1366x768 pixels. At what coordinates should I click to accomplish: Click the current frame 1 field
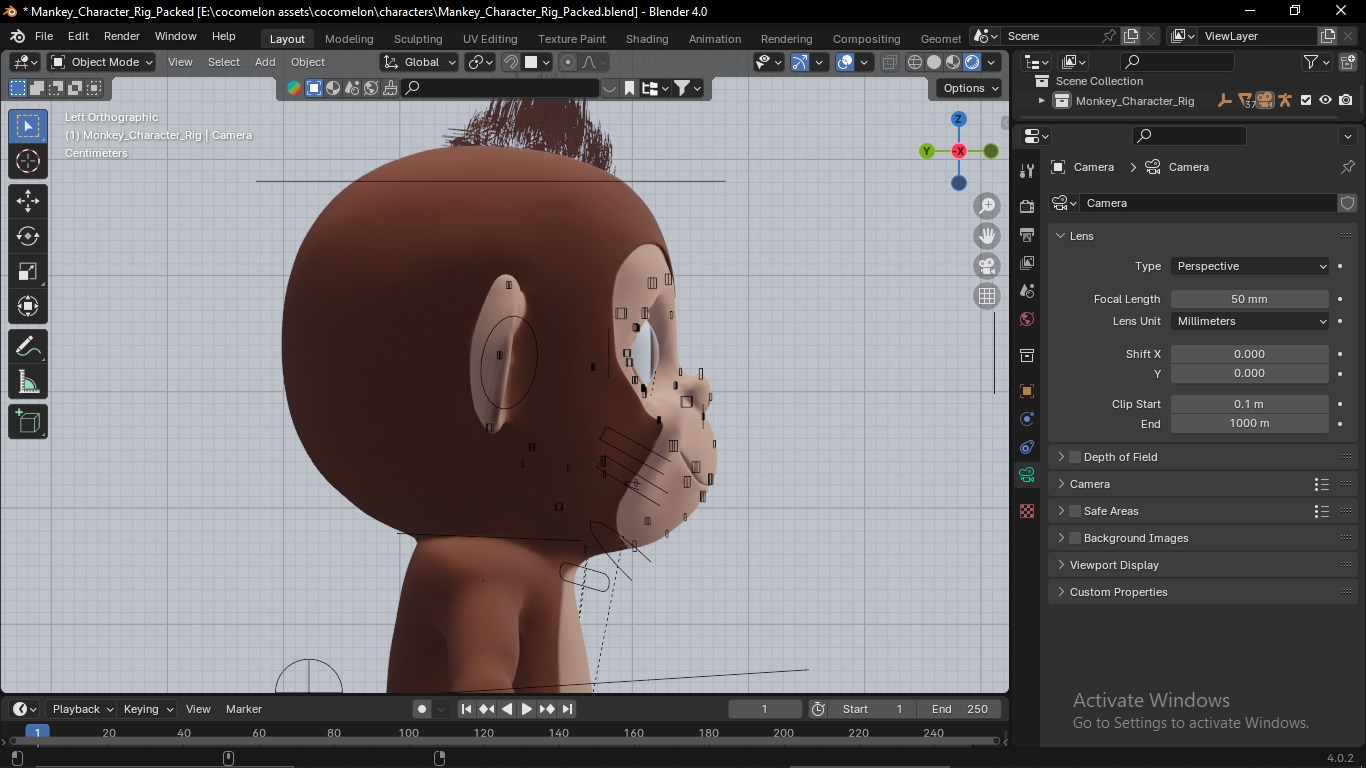765,709
